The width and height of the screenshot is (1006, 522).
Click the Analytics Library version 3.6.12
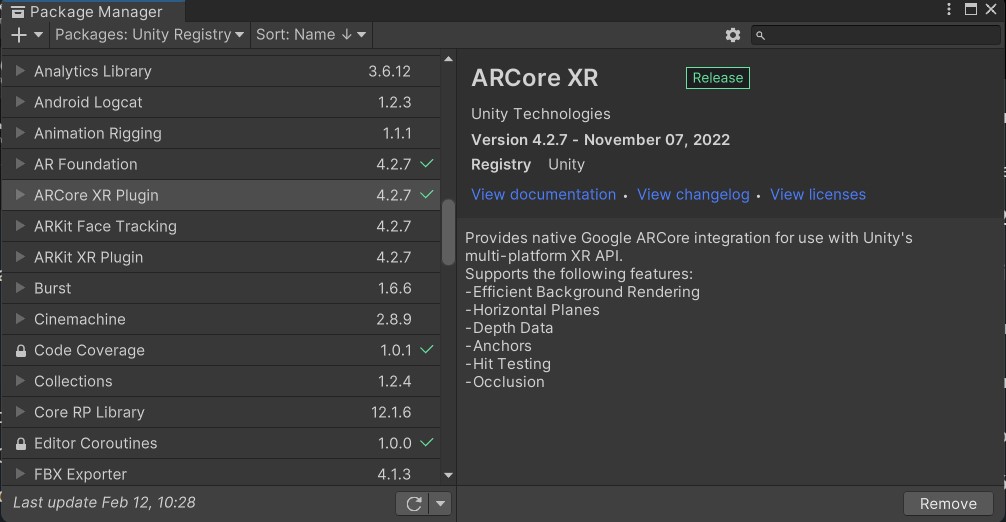(x=389, y=71)
